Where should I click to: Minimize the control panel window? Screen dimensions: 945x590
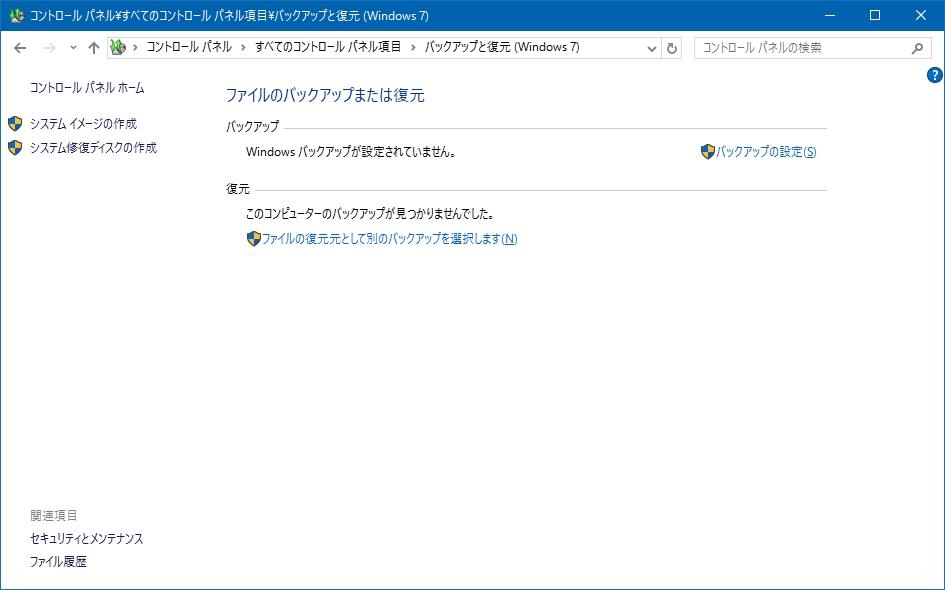click(830, 15)
